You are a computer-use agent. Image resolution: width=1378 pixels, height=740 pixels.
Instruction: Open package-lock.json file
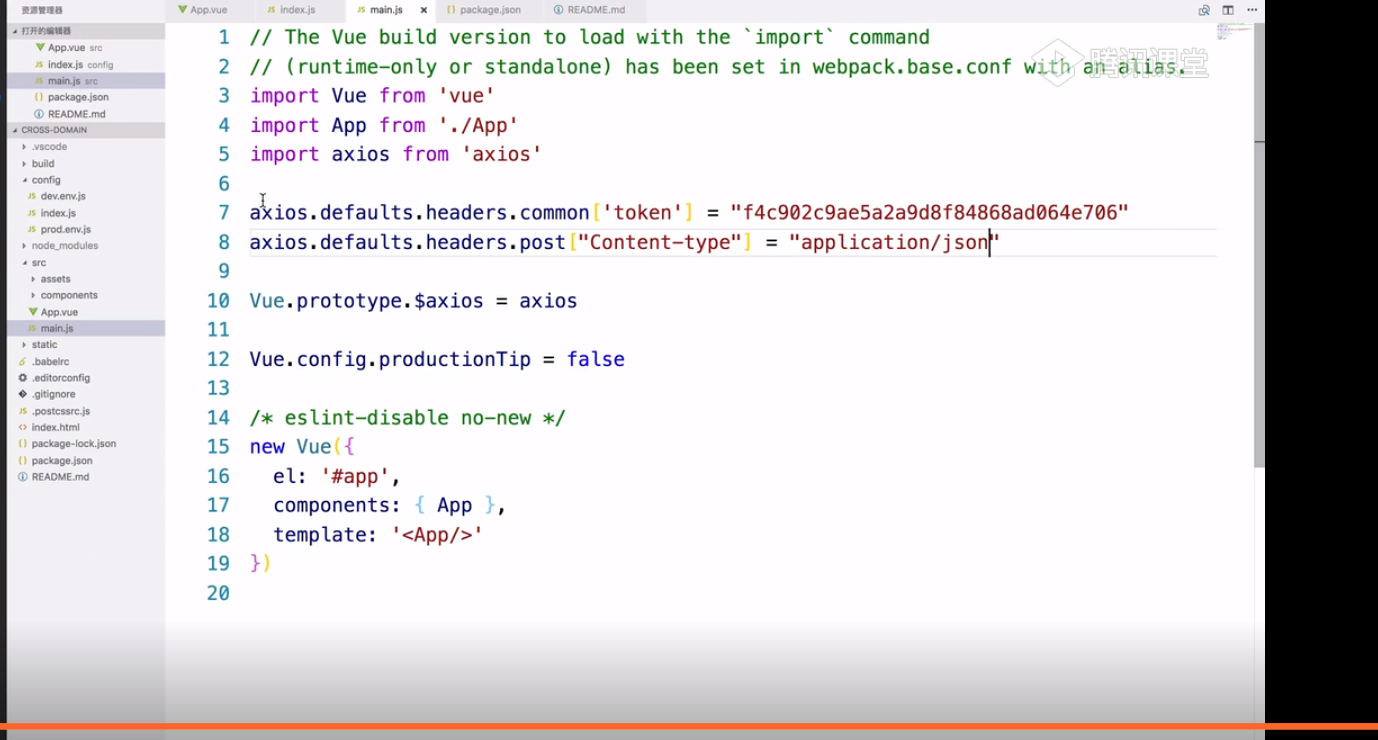click(x=86, y=444)
